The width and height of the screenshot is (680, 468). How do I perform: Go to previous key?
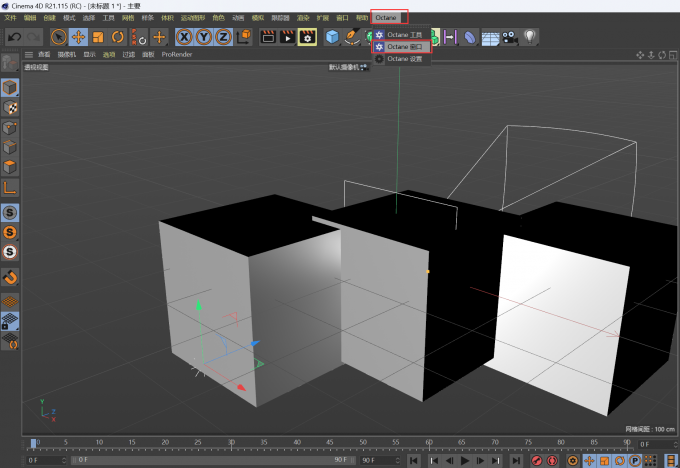coord(434,460)
